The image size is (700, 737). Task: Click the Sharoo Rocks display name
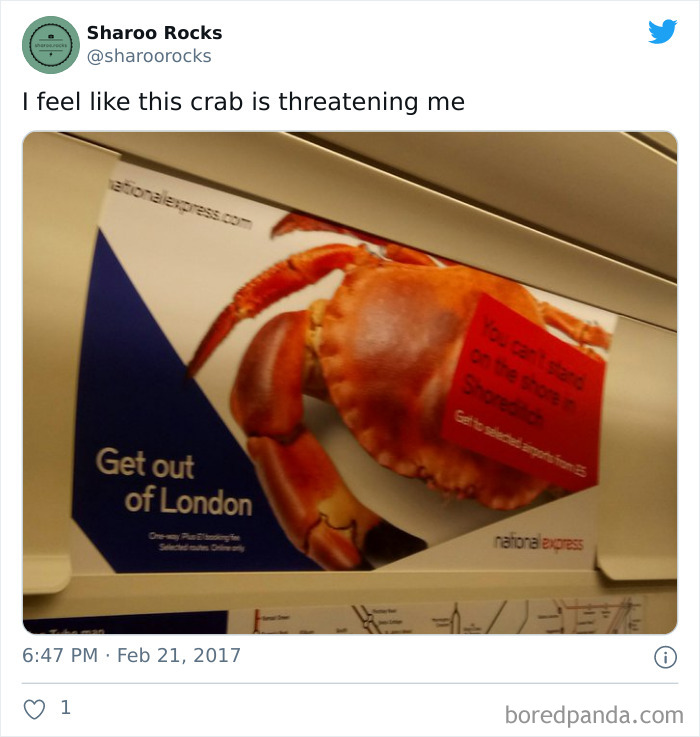coord(154,33)
